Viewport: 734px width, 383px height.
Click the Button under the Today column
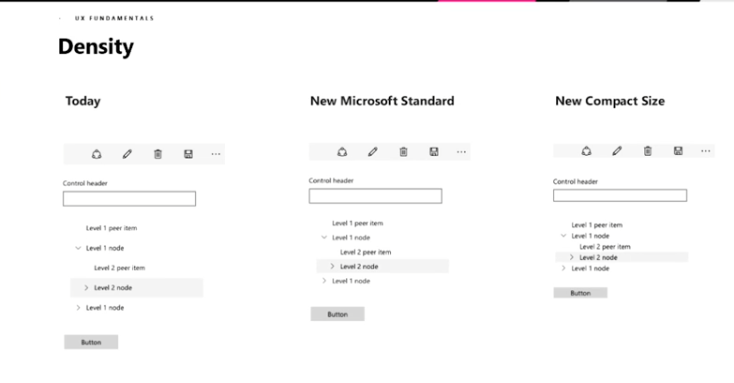pos(91,342)
